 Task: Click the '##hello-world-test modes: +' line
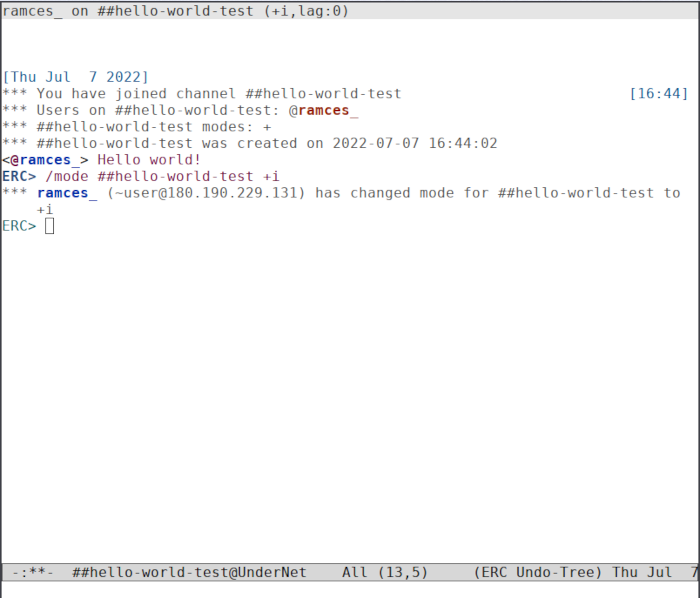(x=137, y=127)
